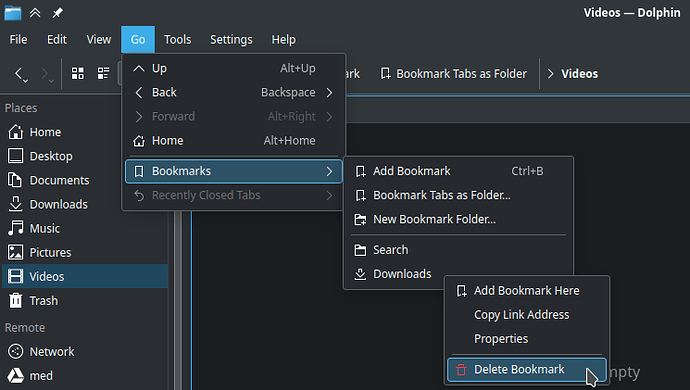Select Videos in Places panel
Image resolution: width=690 pixels, height=390 pixels.
click(84, 276)
